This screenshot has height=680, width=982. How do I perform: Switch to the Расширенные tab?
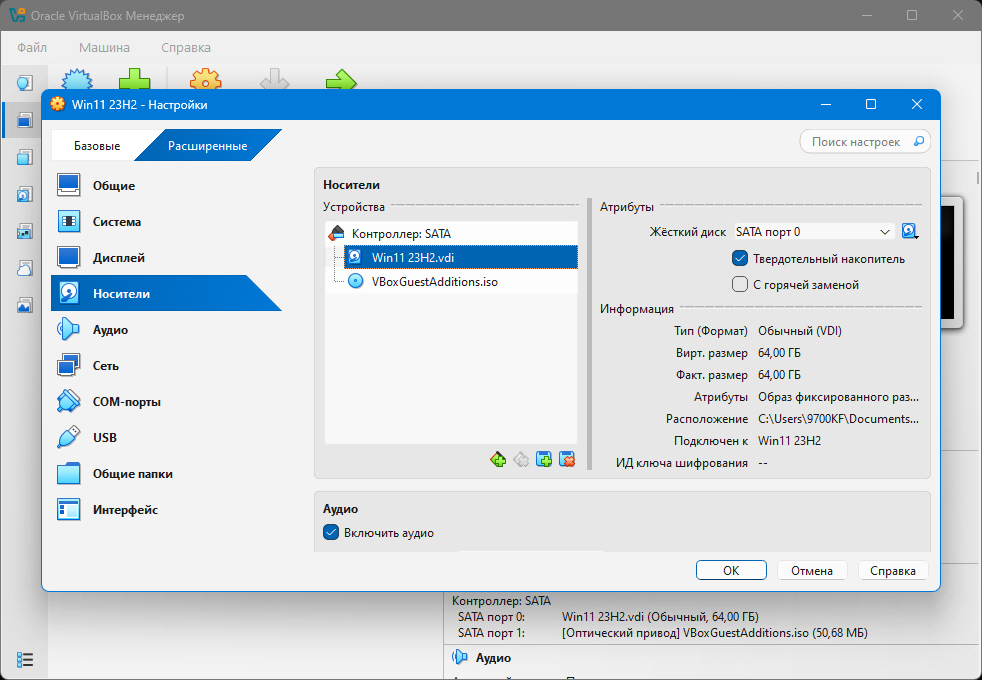(x=207, y=146)
